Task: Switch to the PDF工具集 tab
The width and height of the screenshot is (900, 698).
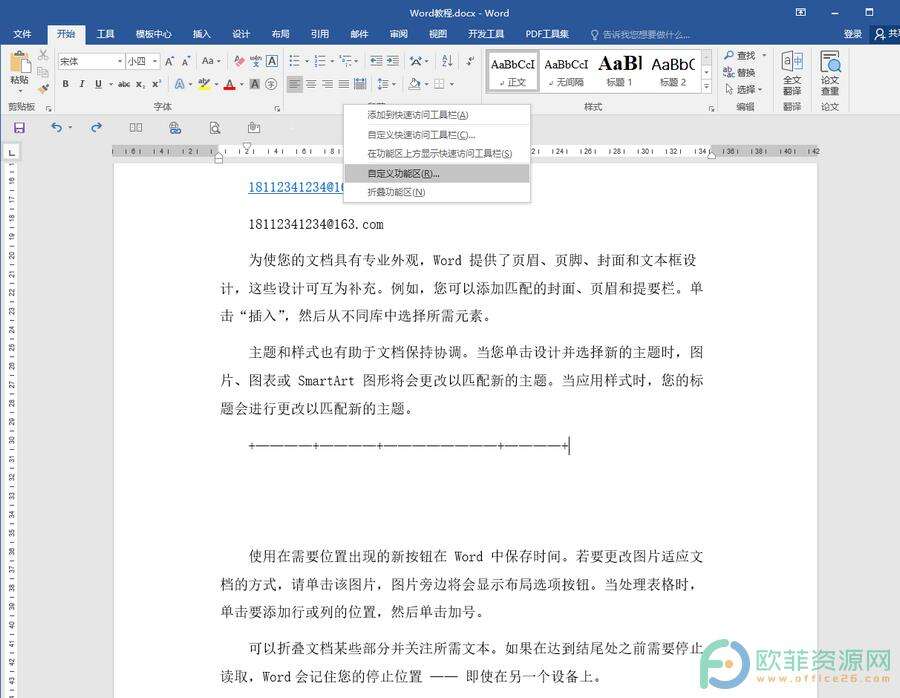Action: point(547,34)
